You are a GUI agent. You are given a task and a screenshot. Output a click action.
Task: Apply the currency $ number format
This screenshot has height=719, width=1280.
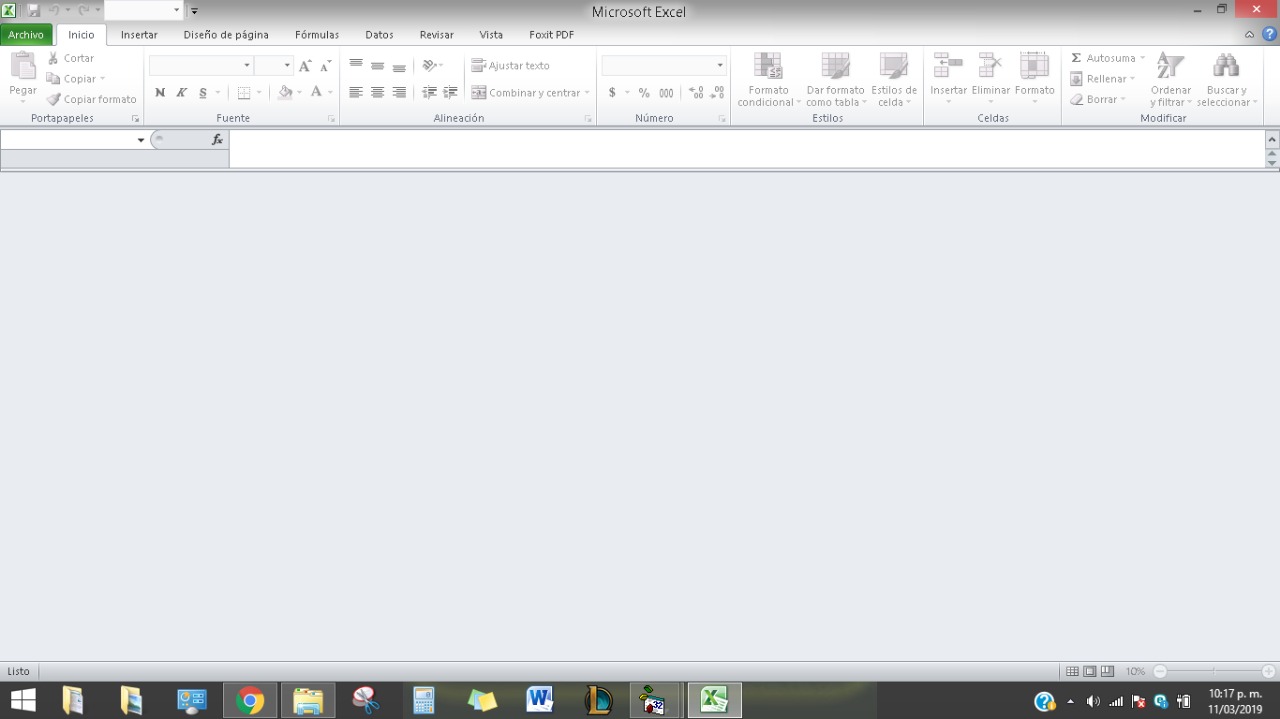point(612,93)
